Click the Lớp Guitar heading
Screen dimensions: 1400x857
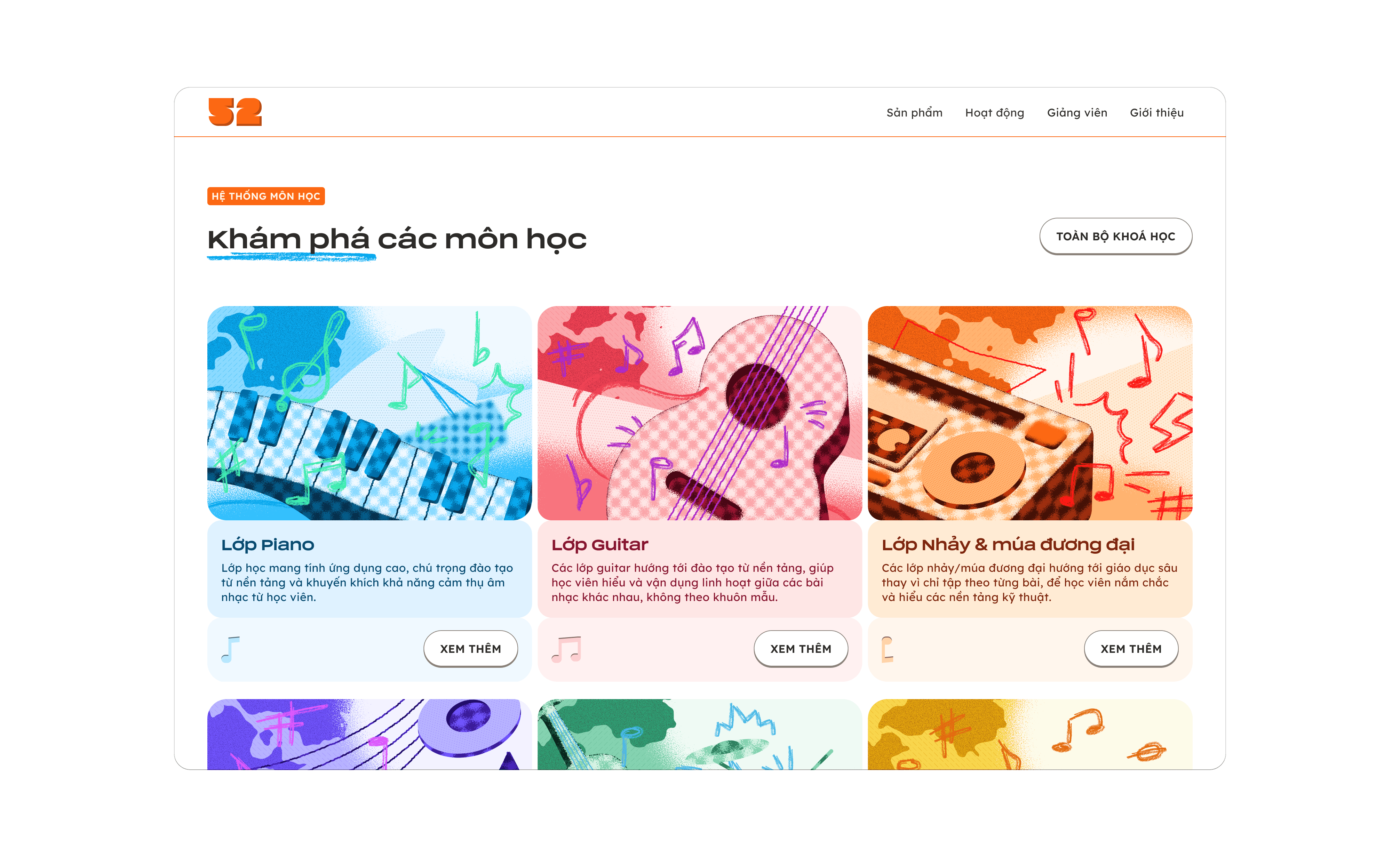click(599, 545)
